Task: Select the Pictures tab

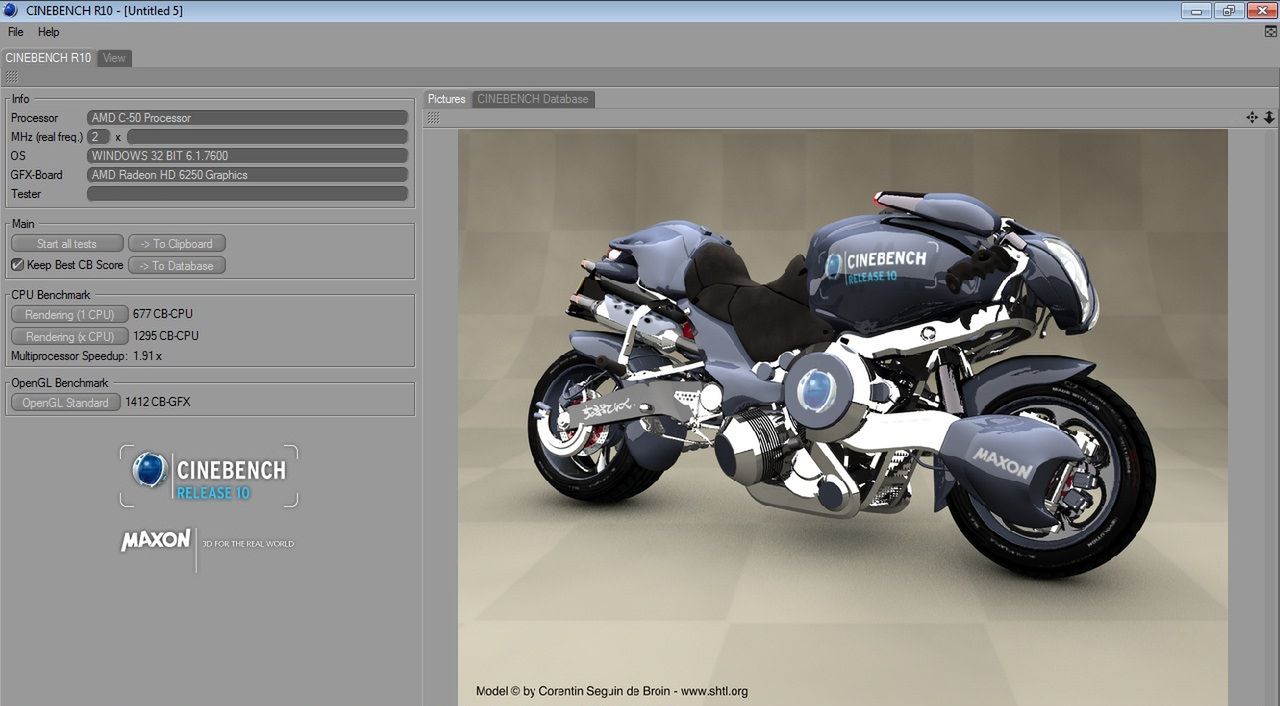Action: (x=447, y=99)
